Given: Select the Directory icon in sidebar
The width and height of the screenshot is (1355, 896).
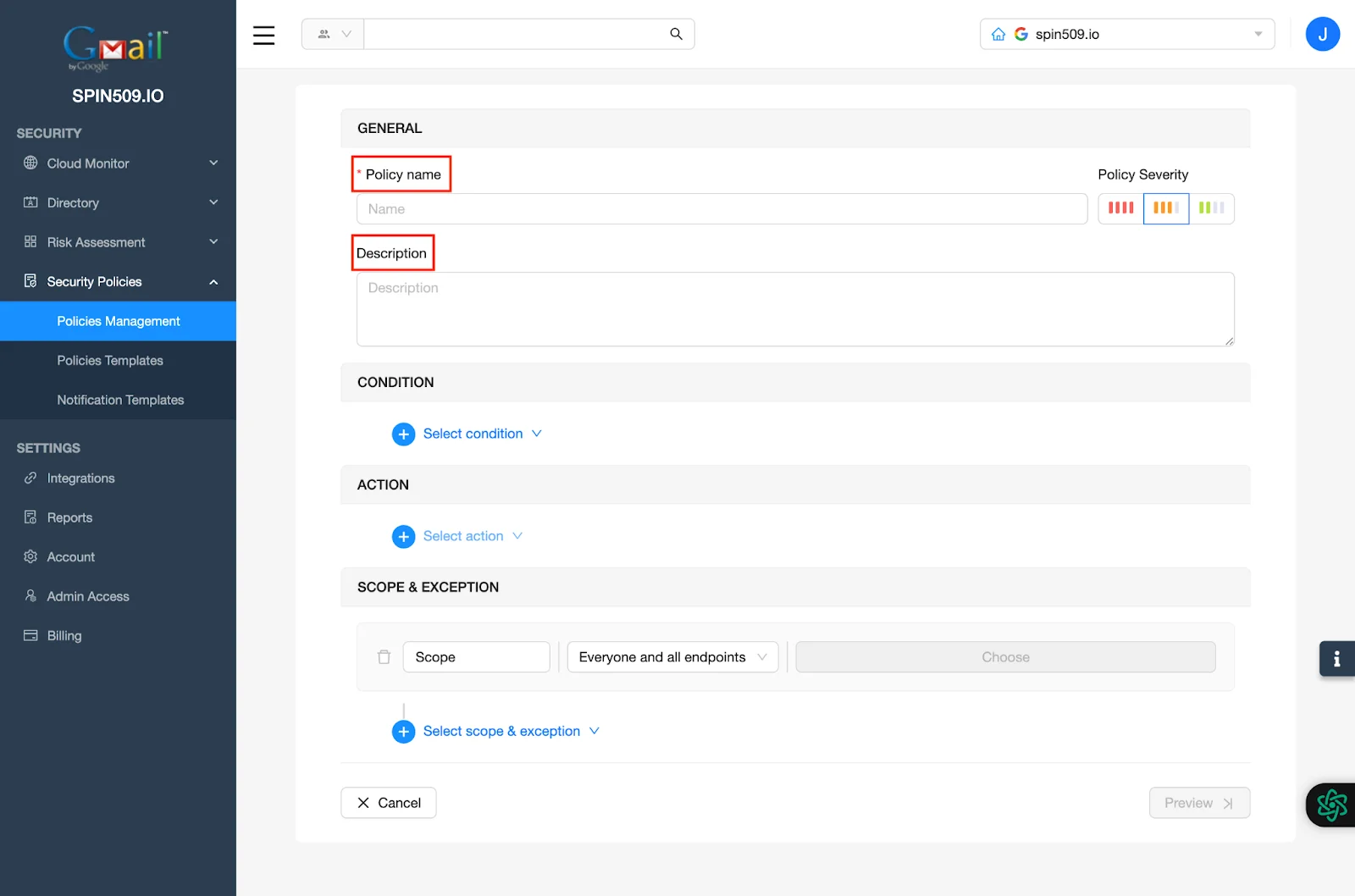Looking at the screenshot, I should click(x=30, y=202).
